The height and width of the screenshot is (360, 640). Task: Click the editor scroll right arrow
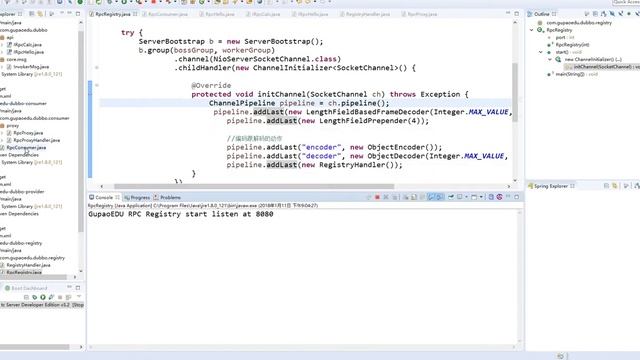pos(509,186)
